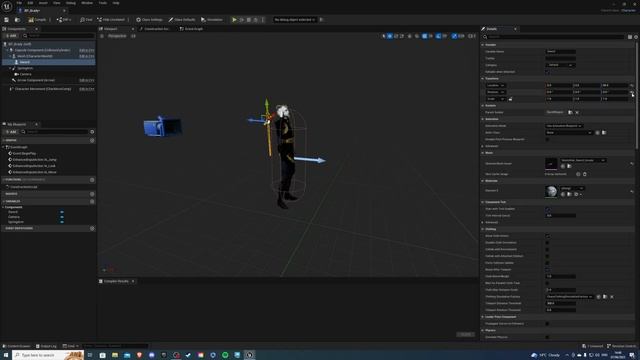This screenshot has width=640, height=360.
Task: Open the Windows Start menu
Action: 5,355
